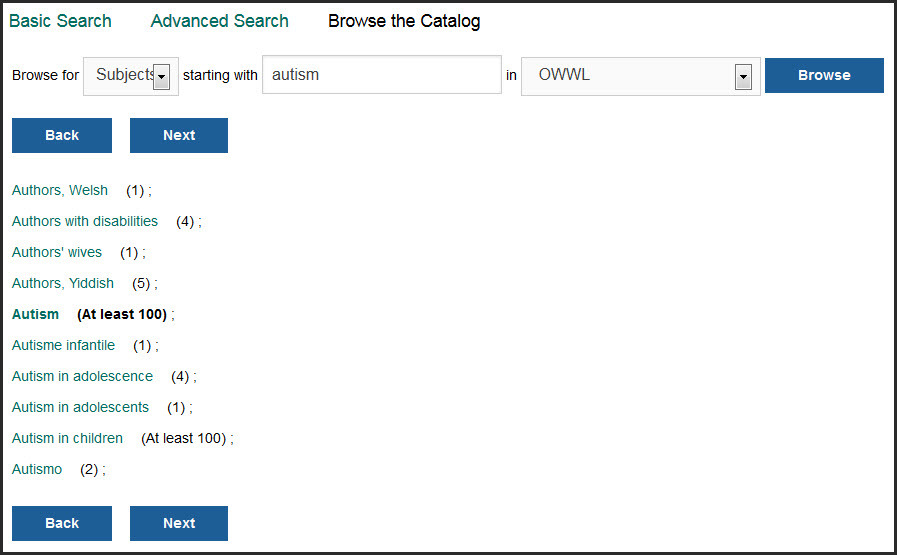Open the Basic Search tab
Viewport: 897px width, 555px height.
(x=60, y=21)
